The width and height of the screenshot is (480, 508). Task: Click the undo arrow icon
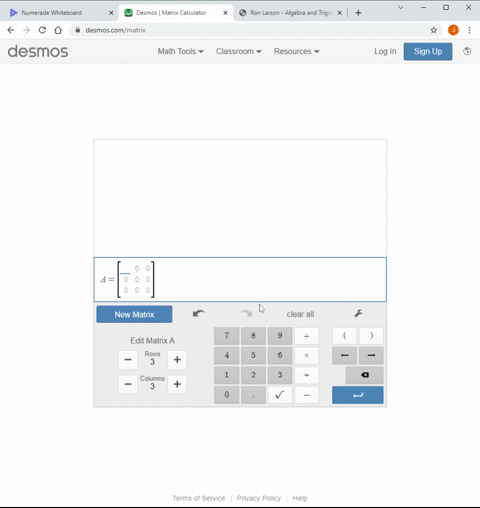[199, 313]
